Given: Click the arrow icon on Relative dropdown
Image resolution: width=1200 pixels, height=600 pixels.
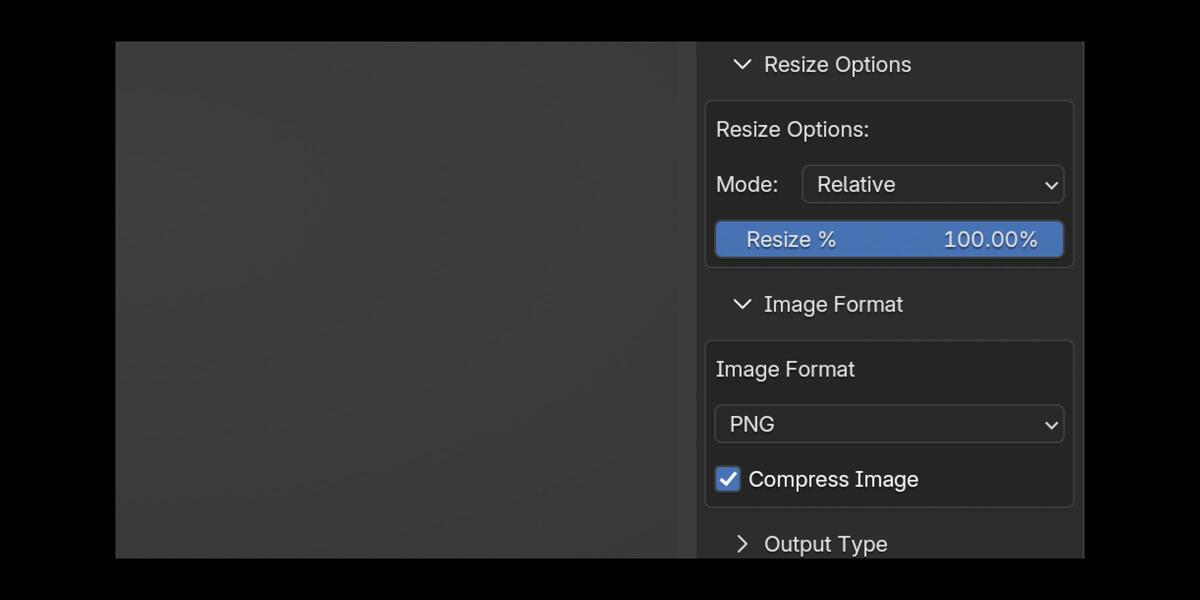Looking at the screenshot, I should tap(1051, 185).
